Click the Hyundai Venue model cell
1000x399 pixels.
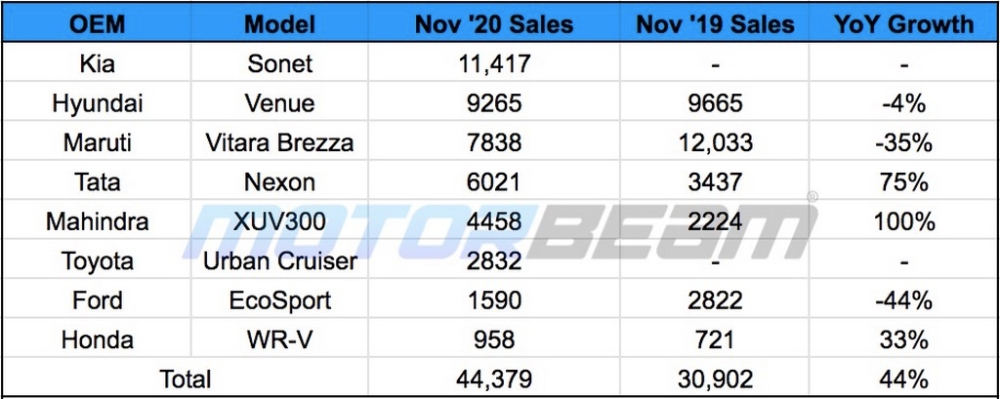pos(279,103)
